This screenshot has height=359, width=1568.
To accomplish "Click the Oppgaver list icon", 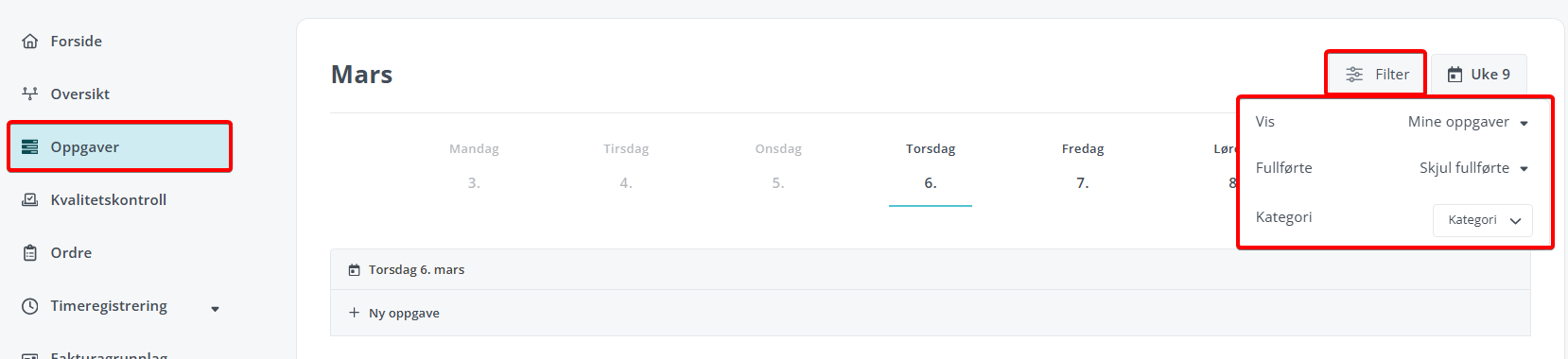I will pyautogui.click(x=30, y=147).
